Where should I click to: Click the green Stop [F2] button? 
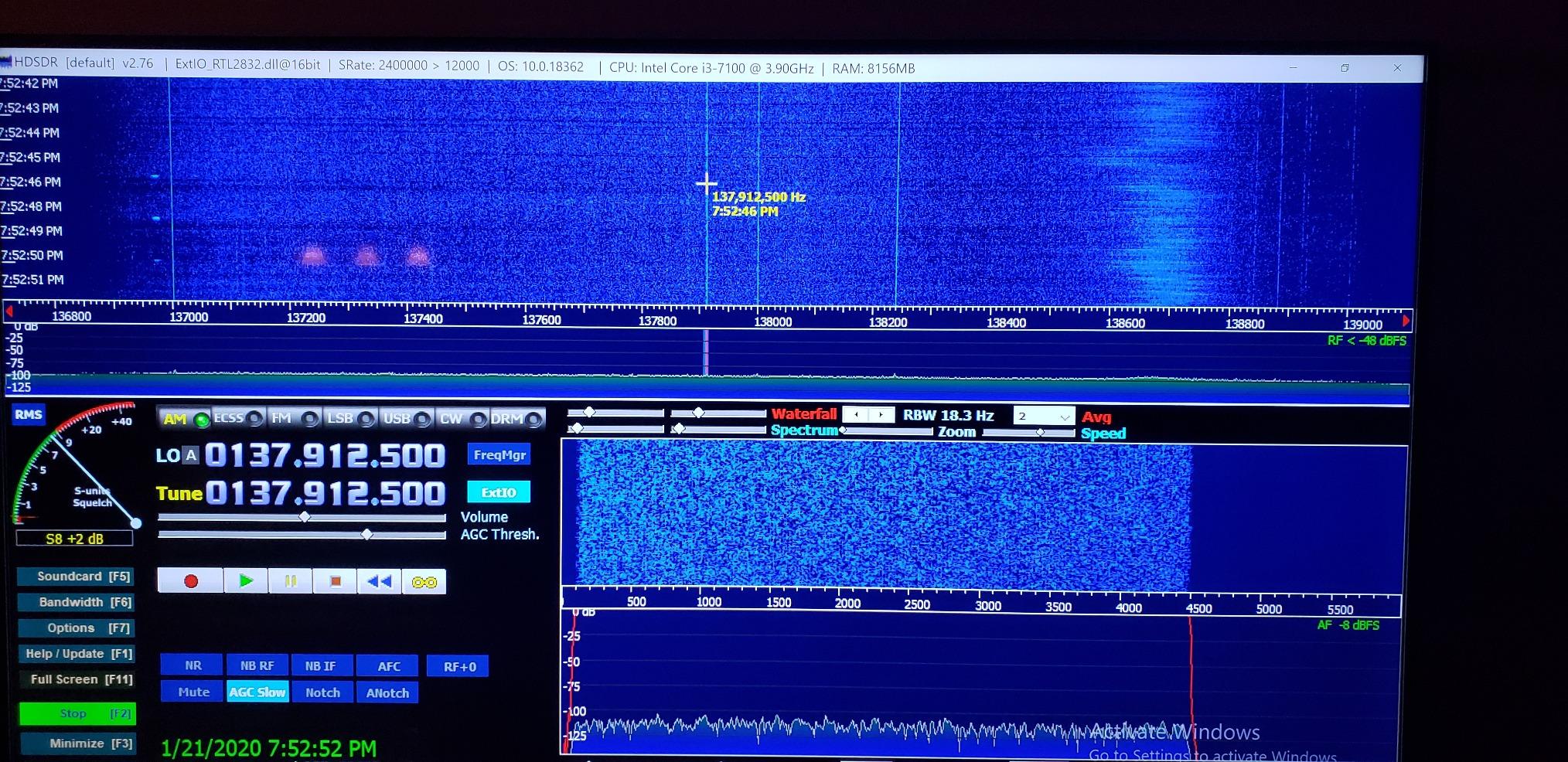pyautogui.click(x=77, y=713)
